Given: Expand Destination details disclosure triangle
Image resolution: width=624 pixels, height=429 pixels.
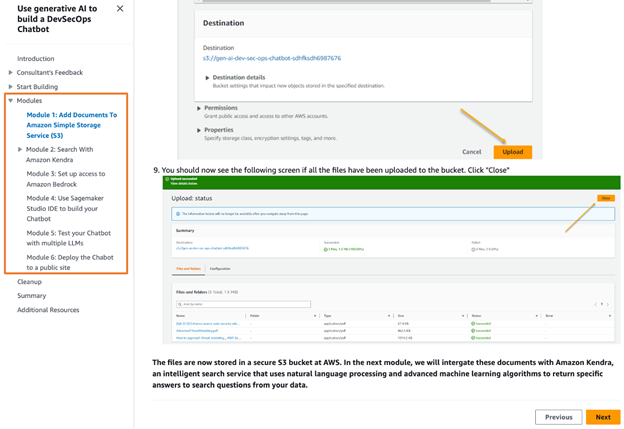Looking at the screenshot, I should click(x=207, y=78).
